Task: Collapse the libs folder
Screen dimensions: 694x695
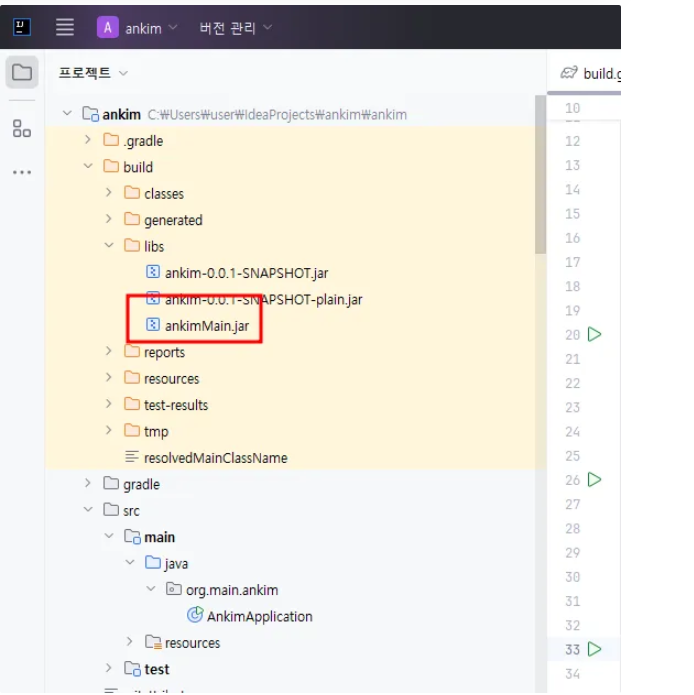Action: point(109,245)
